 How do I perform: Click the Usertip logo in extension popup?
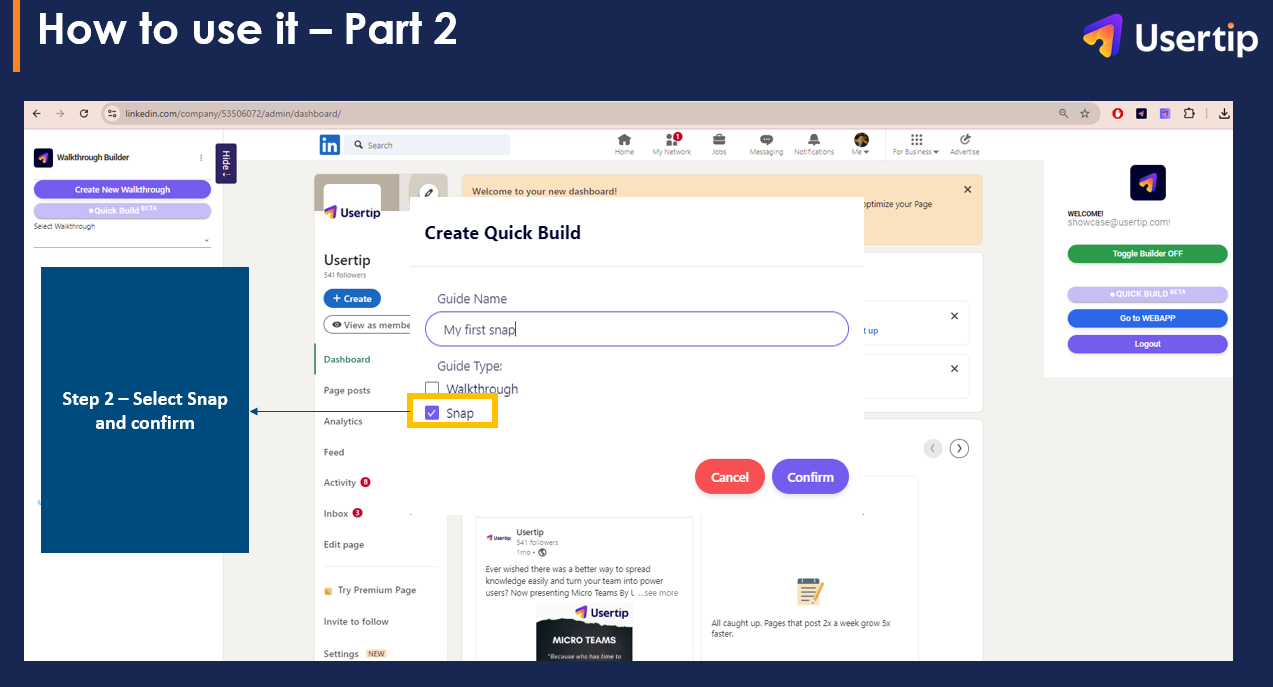click(x=1147, y=183)
